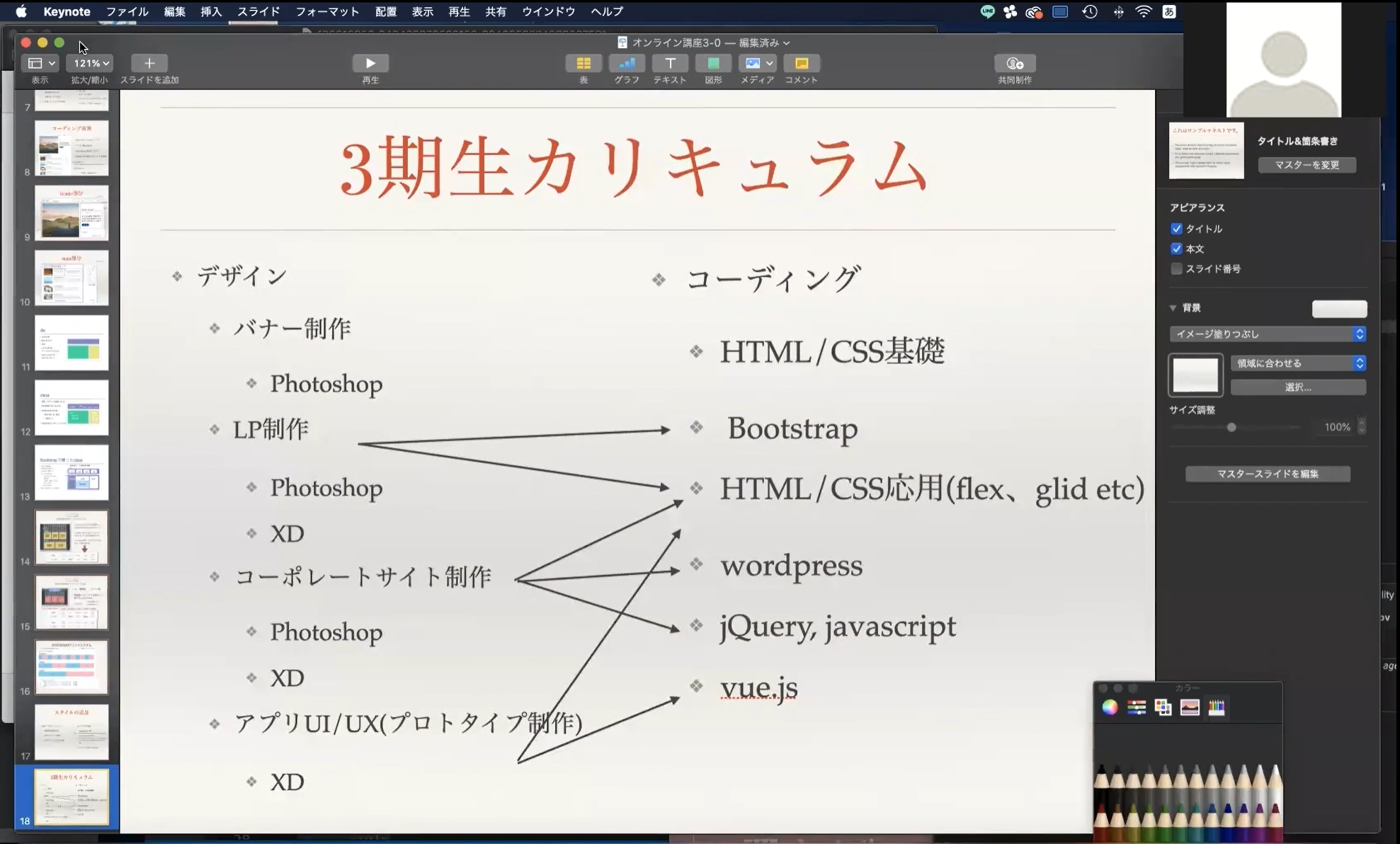Click the 選択... image choose button
Screen dimensions: 1400x844
[1298, 387]
